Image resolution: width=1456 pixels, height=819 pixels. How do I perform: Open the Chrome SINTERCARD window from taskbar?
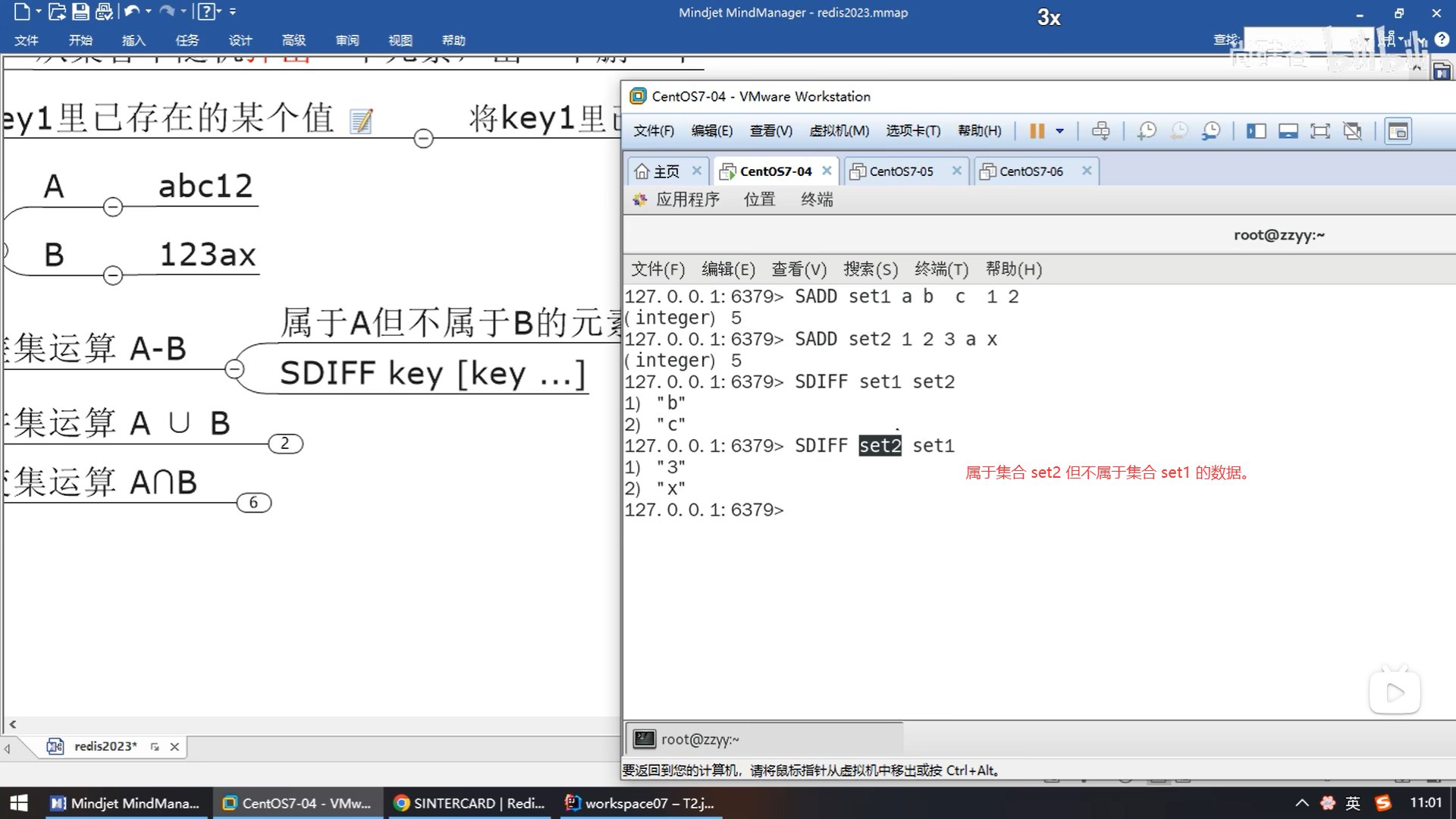(469, 803)
